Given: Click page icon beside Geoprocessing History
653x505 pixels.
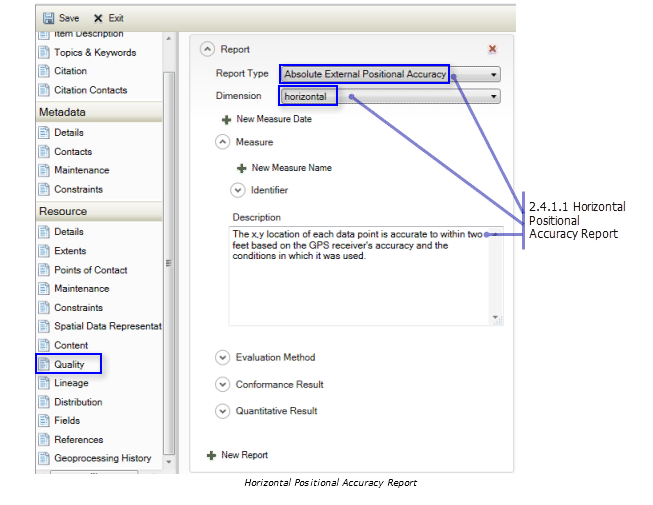Looking at the screenshot, I should click(x=44, y=458).
